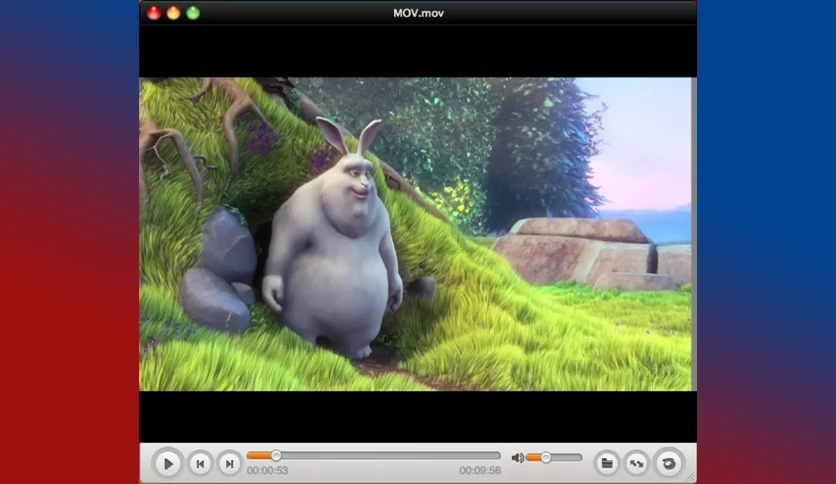Viewport: 836px width, 484px height.
Task: Click the seek bar knob
Action: (x=276, y=456)
